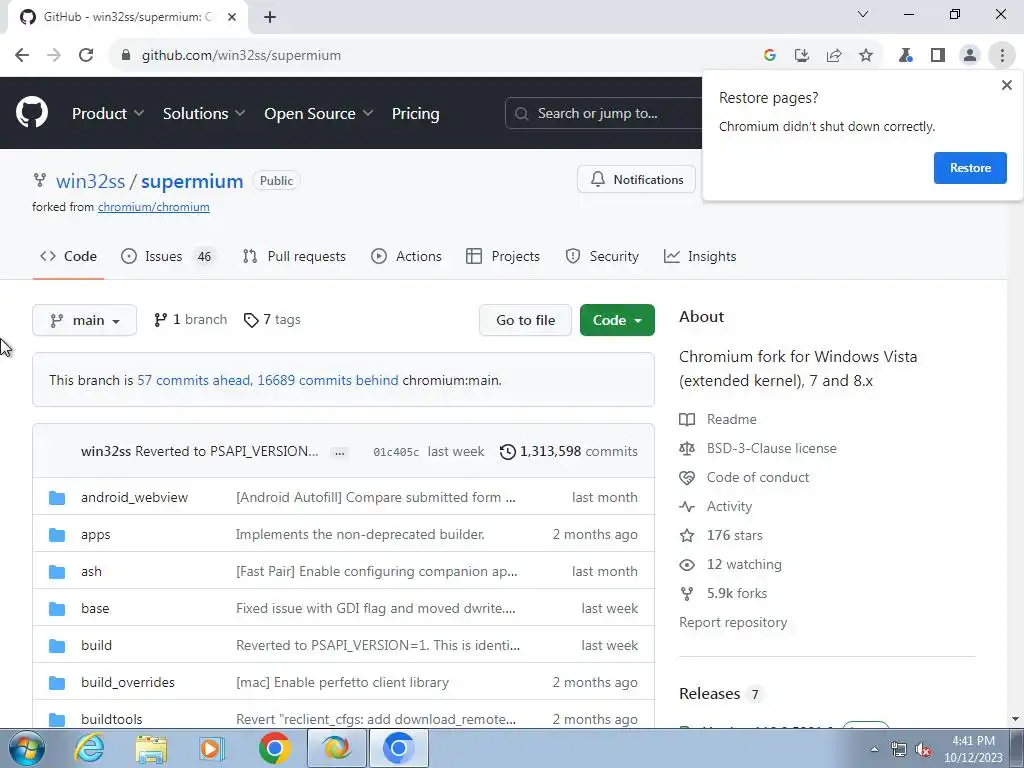Screen dimensions: 1024x768
Task: Open the Chromium three-dot menu
Action: (1002, 56)
